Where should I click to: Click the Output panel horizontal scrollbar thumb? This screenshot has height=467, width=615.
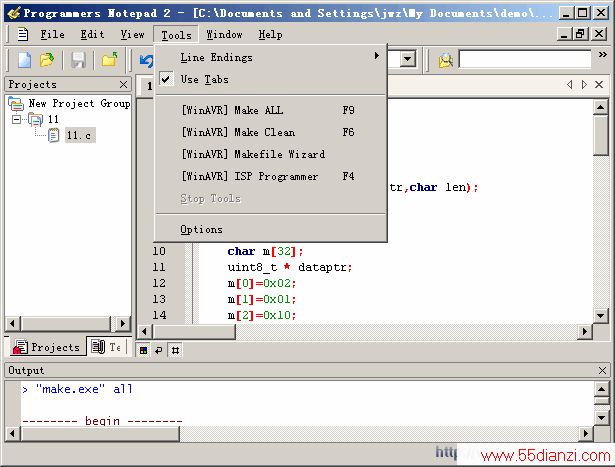tap(100, 434)
